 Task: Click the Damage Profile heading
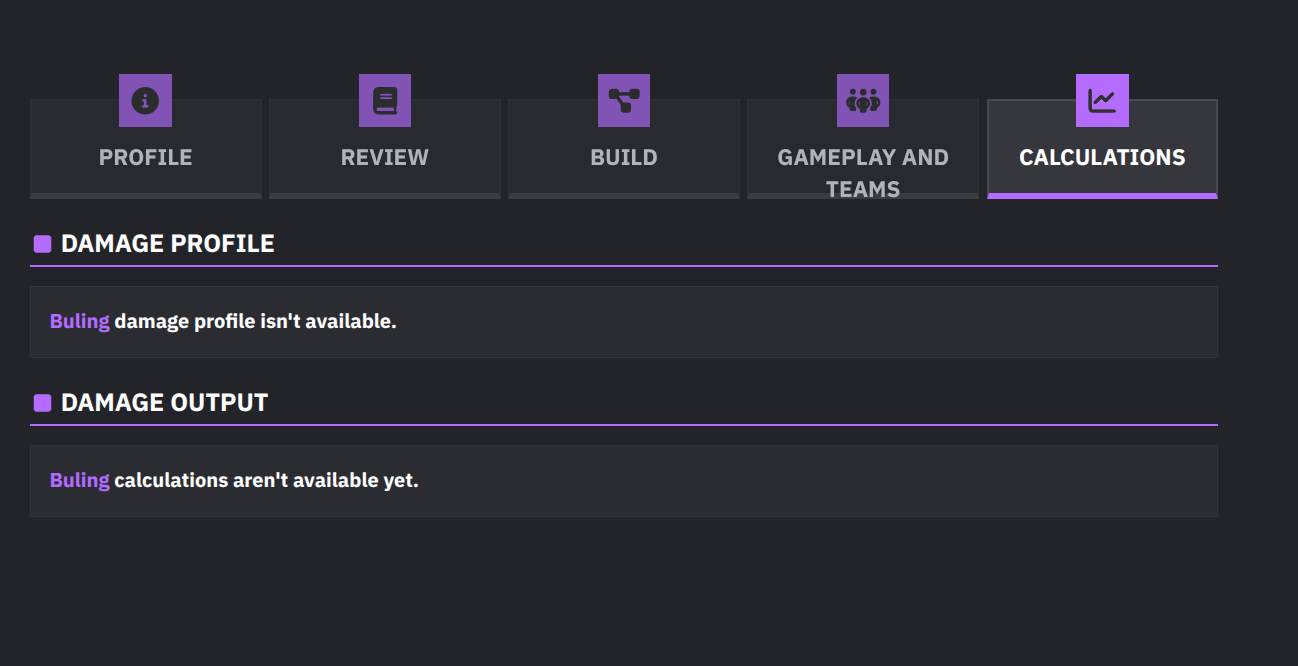pyautogui.click(x=167, y=244)
